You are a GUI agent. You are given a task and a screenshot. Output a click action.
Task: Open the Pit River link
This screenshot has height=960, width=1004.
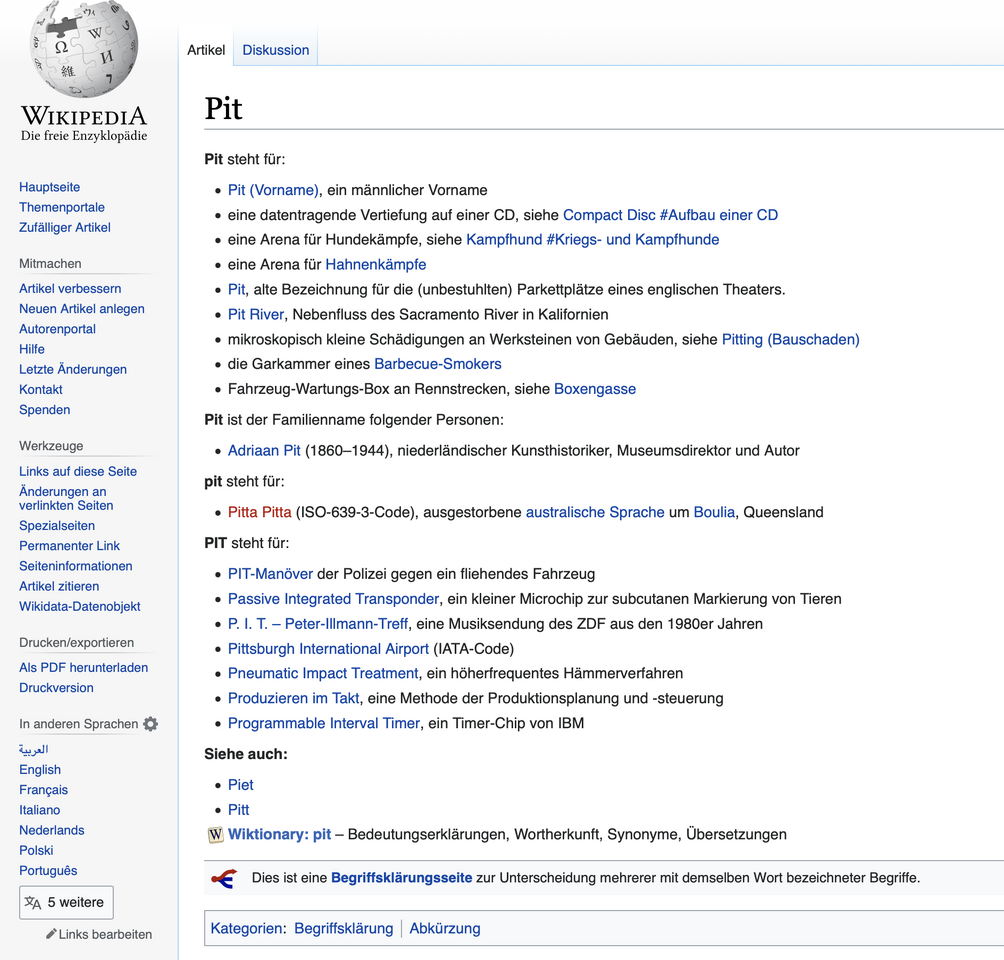coord(256,314)
